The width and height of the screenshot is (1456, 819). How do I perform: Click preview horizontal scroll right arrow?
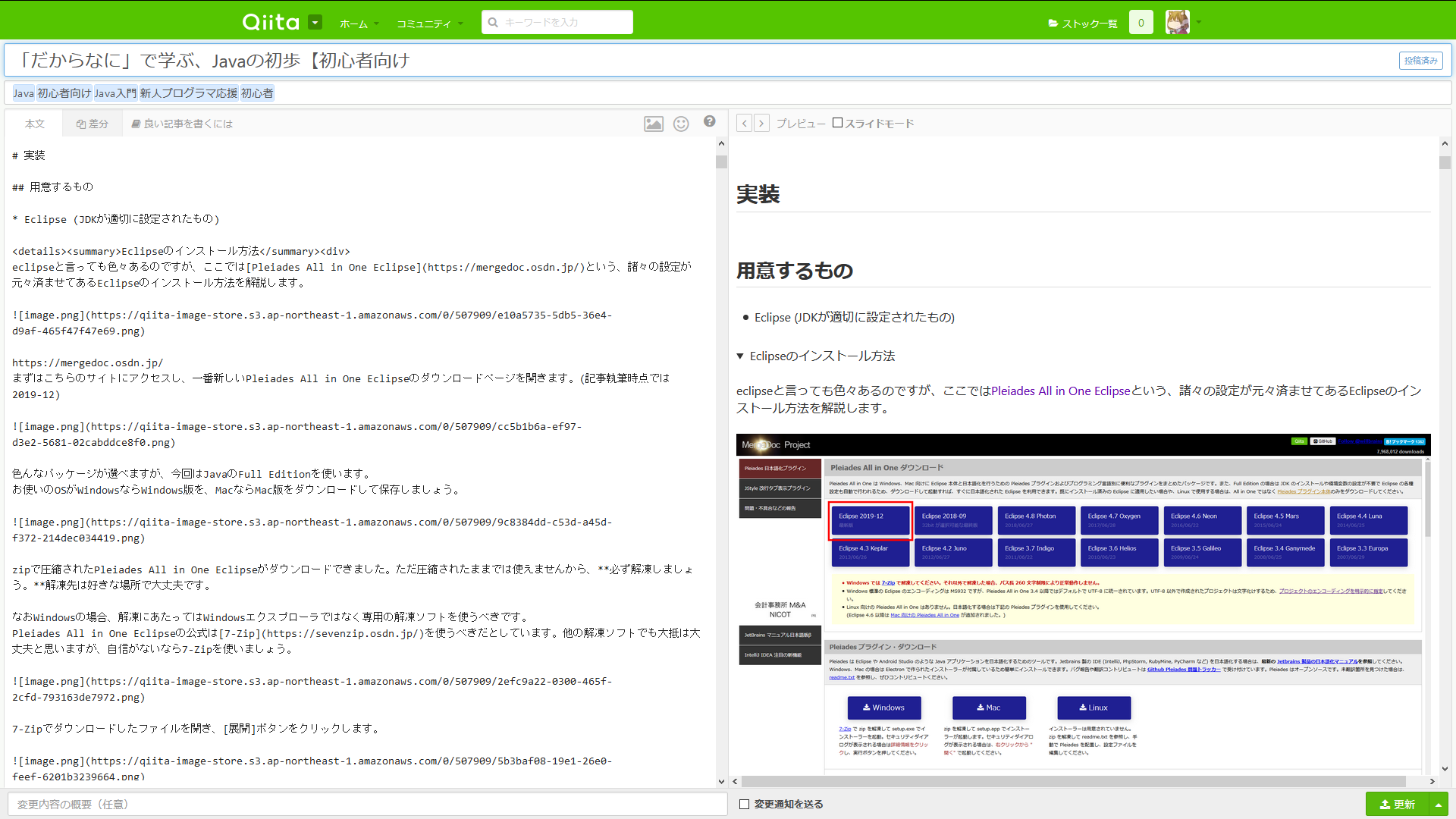(x=1432, y=781)
